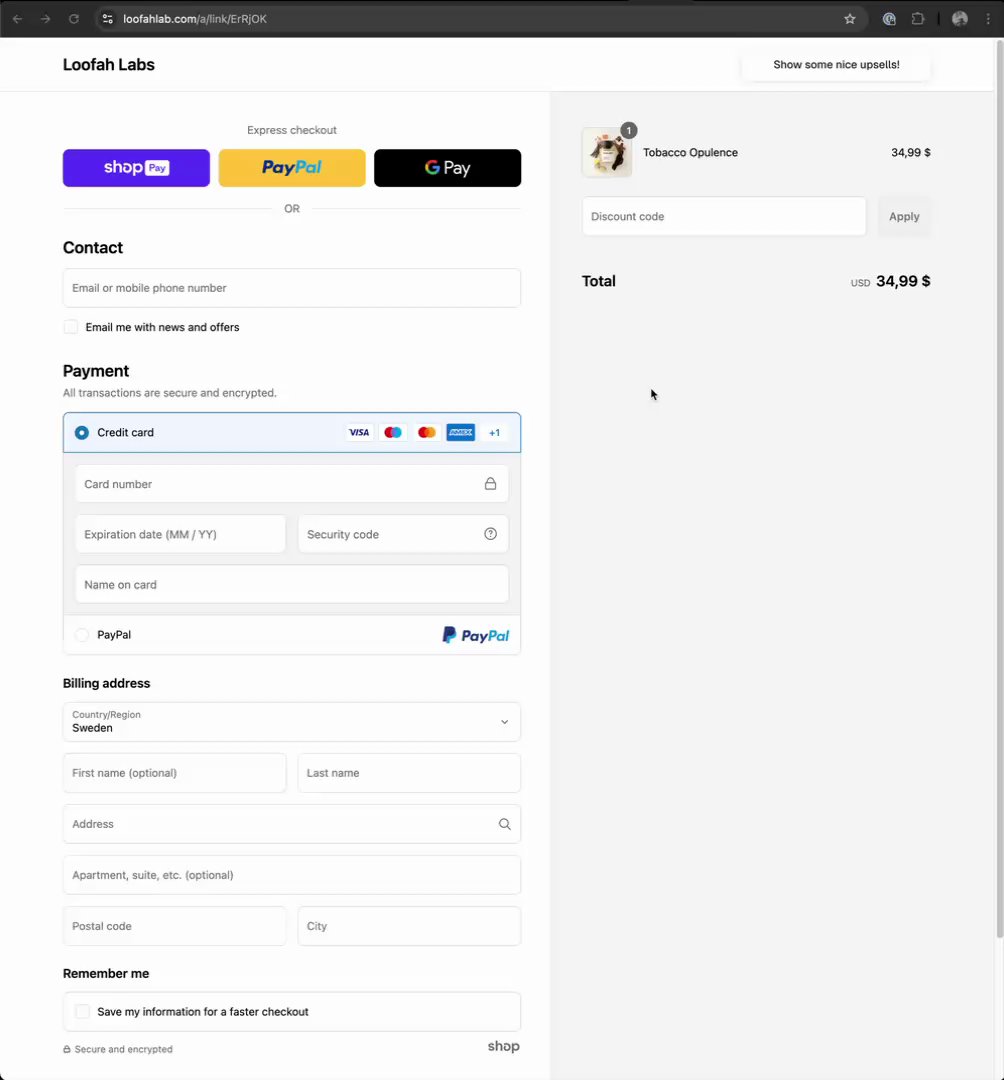Click the Discount code field
Screen dimensions: 1004x1080
click(x=724, y=216)
